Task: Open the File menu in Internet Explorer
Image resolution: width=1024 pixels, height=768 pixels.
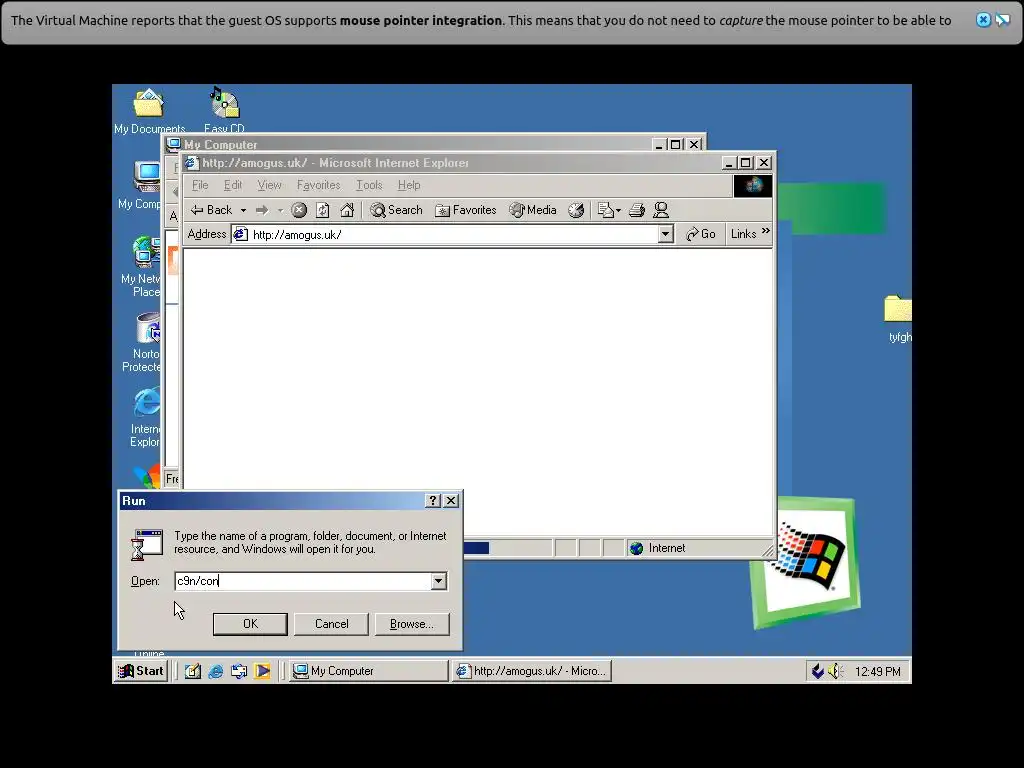Action: (200, 185)
